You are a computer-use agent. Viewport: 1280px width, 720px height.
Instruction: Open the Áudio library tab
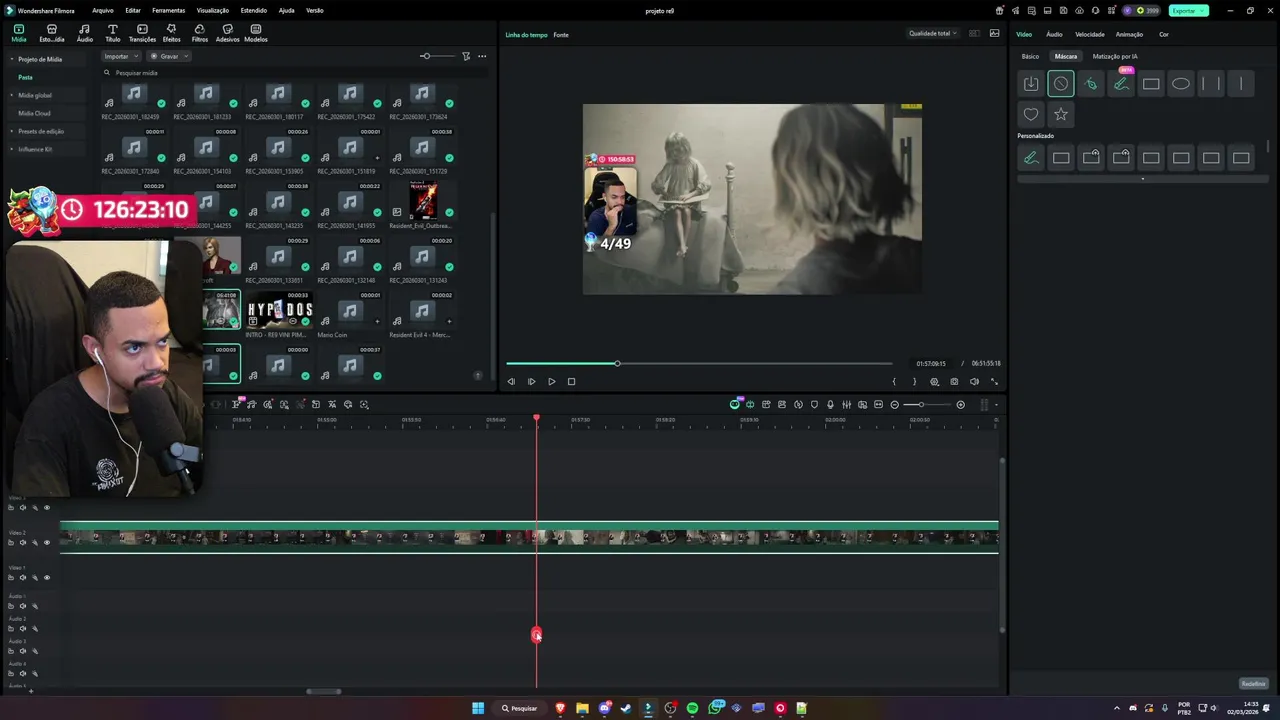pyautogui.click(x=84, y=33)
